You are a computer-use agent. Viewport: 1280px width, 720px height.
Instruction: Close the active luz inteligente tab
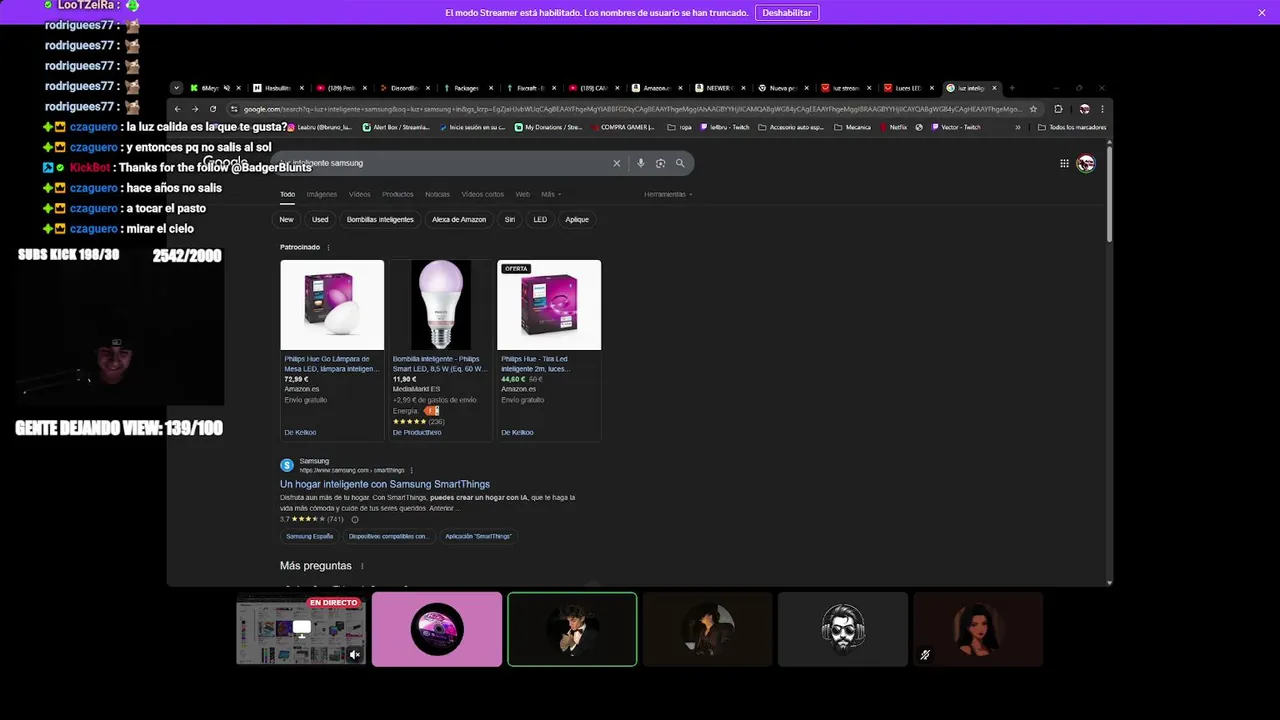(994, 88)
